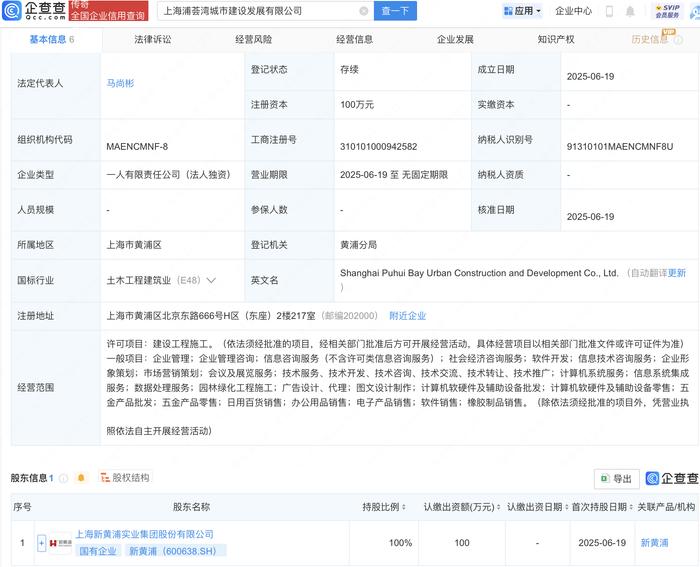Click 营业期限 value 2025-06-19 至 无固定期限
The image size is (700, 567).
point(394,175)
